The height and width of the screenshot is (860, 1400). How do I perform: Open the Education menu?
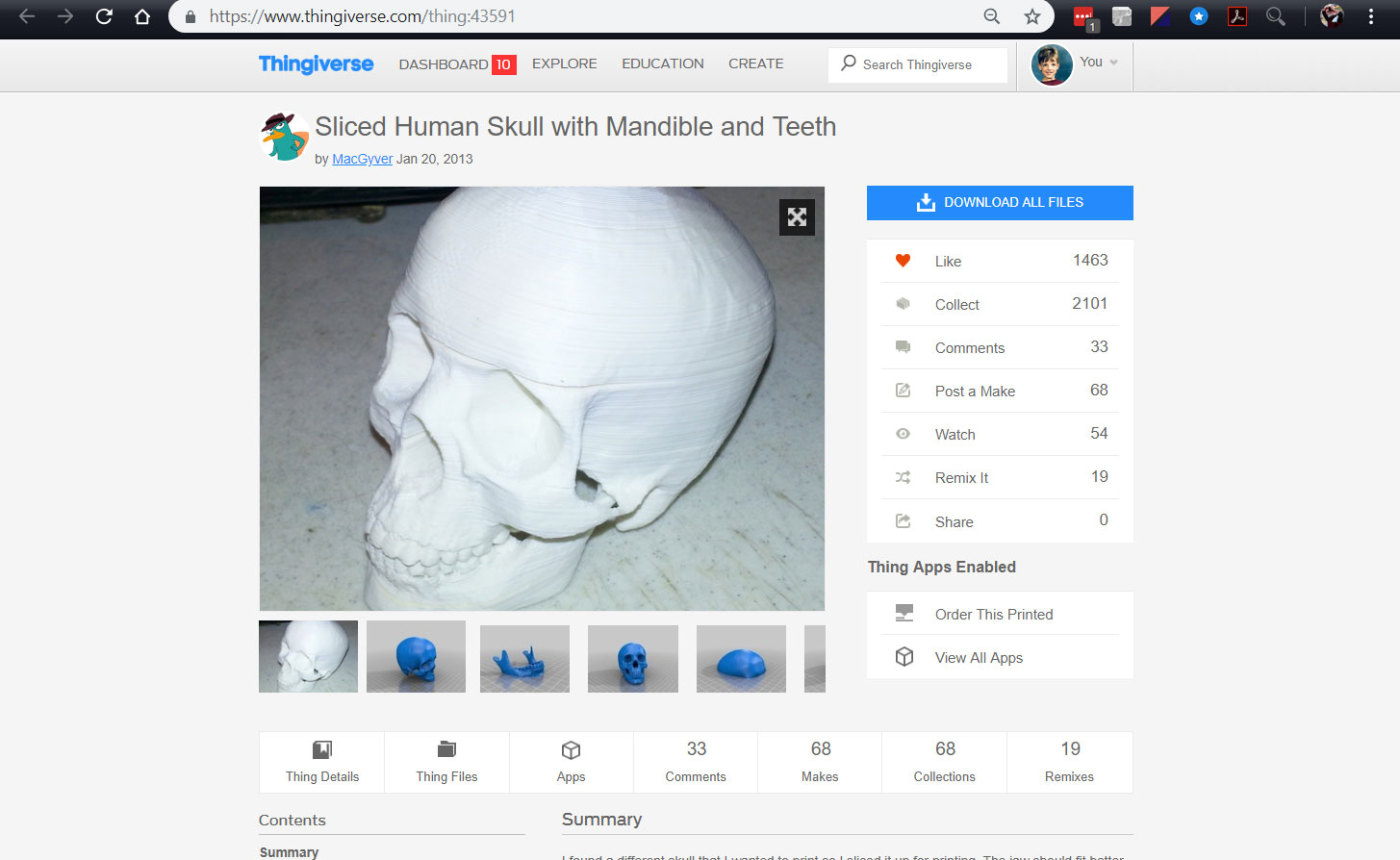click(663, 63)
